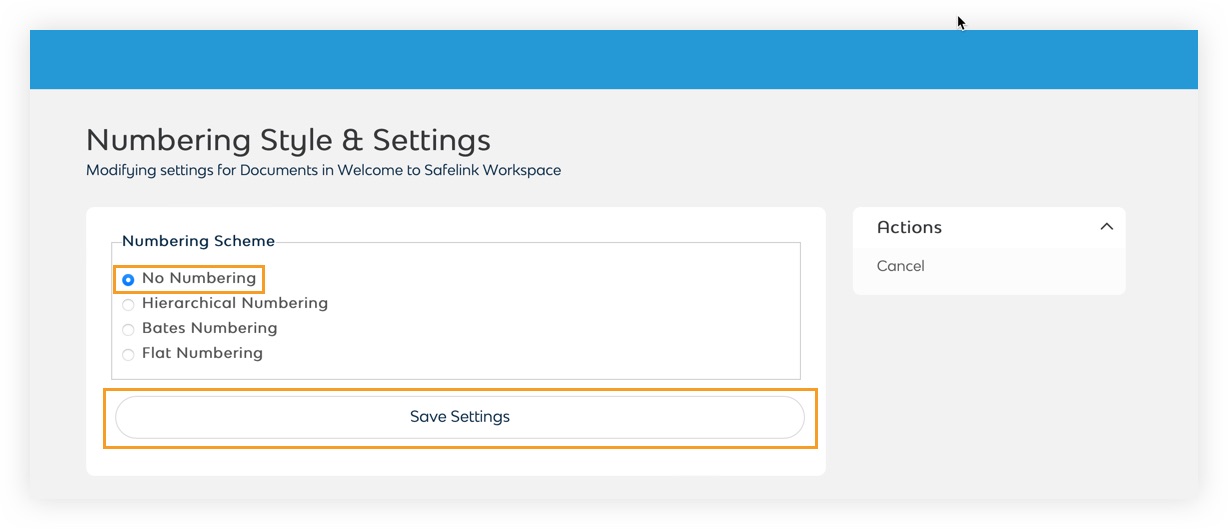
Task: Click the 'Hierarchical Numbering' label text
Action: (235, 303)
